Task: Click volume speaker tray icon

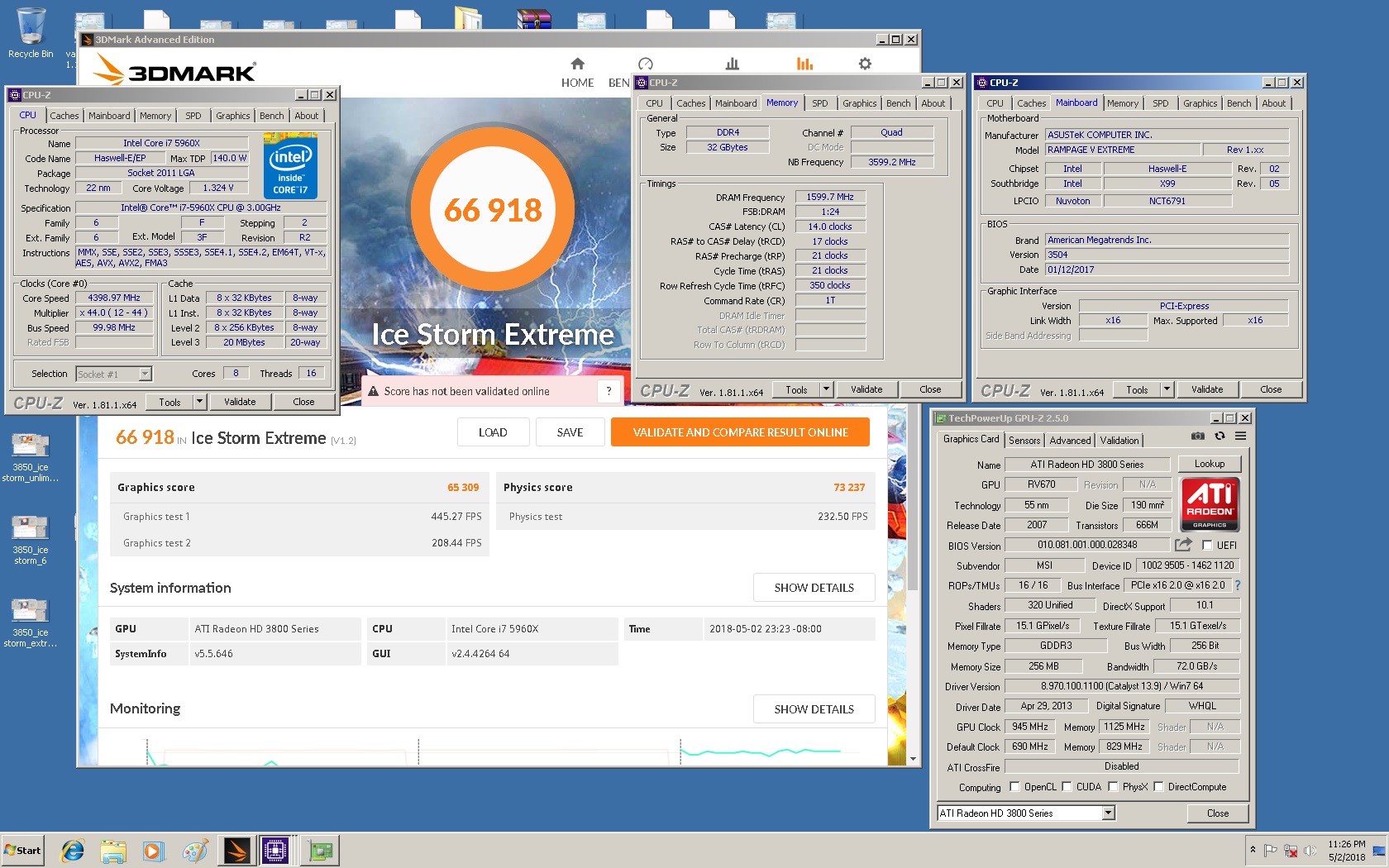Action: (x=1309, y=850)
